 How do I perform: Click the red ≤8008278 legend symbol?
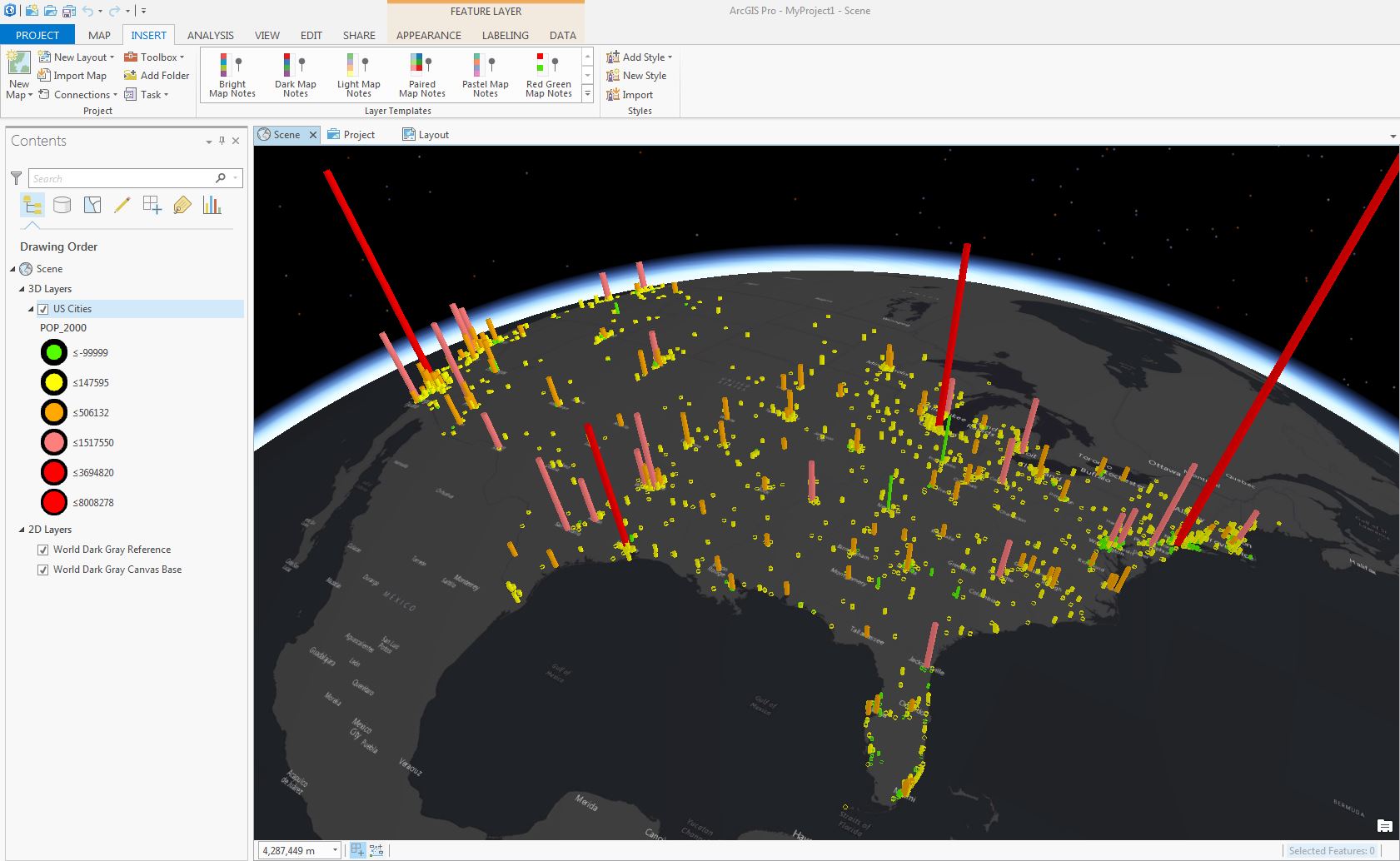[54, 502]
